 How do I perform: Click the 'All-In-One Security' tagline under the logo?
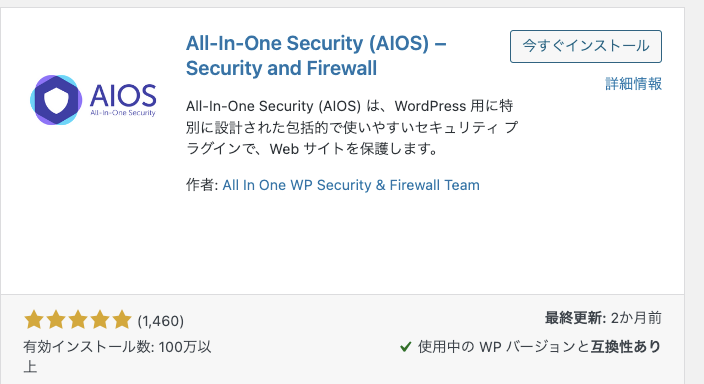pyautogui.click(x=123, y=113)
